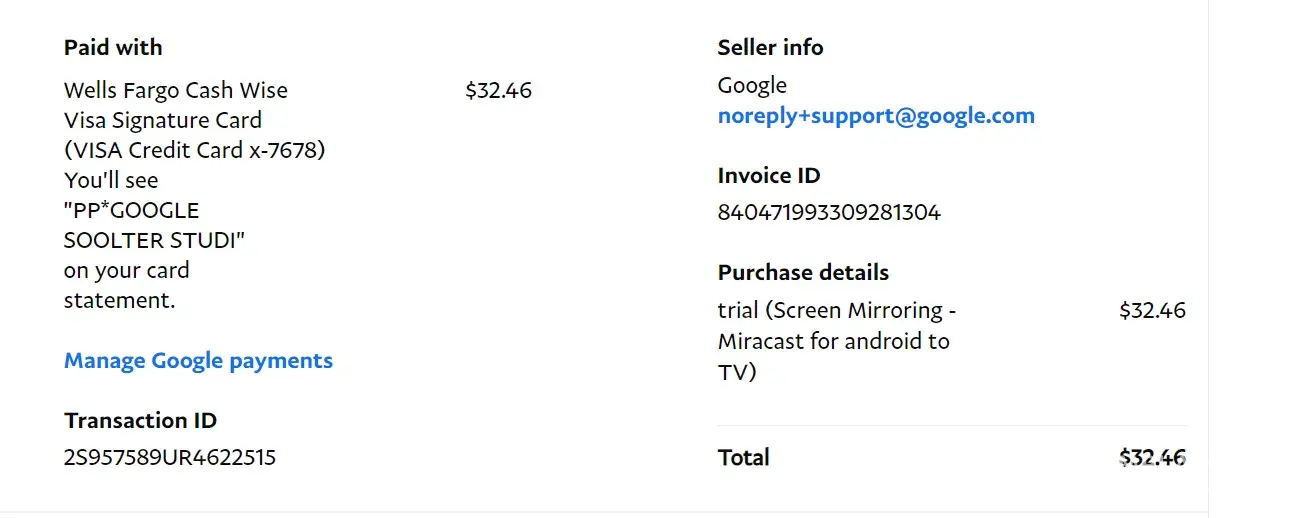The image size is (1300, 518).
Task: Click the "PP*GOOGLE" statement descriptor text
Action: pos(131,211)
